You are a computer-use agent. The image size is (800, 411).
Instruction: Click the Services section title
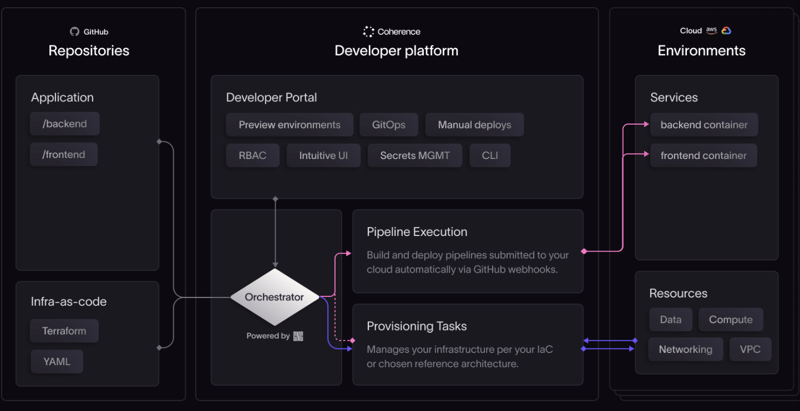tap(674, 97)
